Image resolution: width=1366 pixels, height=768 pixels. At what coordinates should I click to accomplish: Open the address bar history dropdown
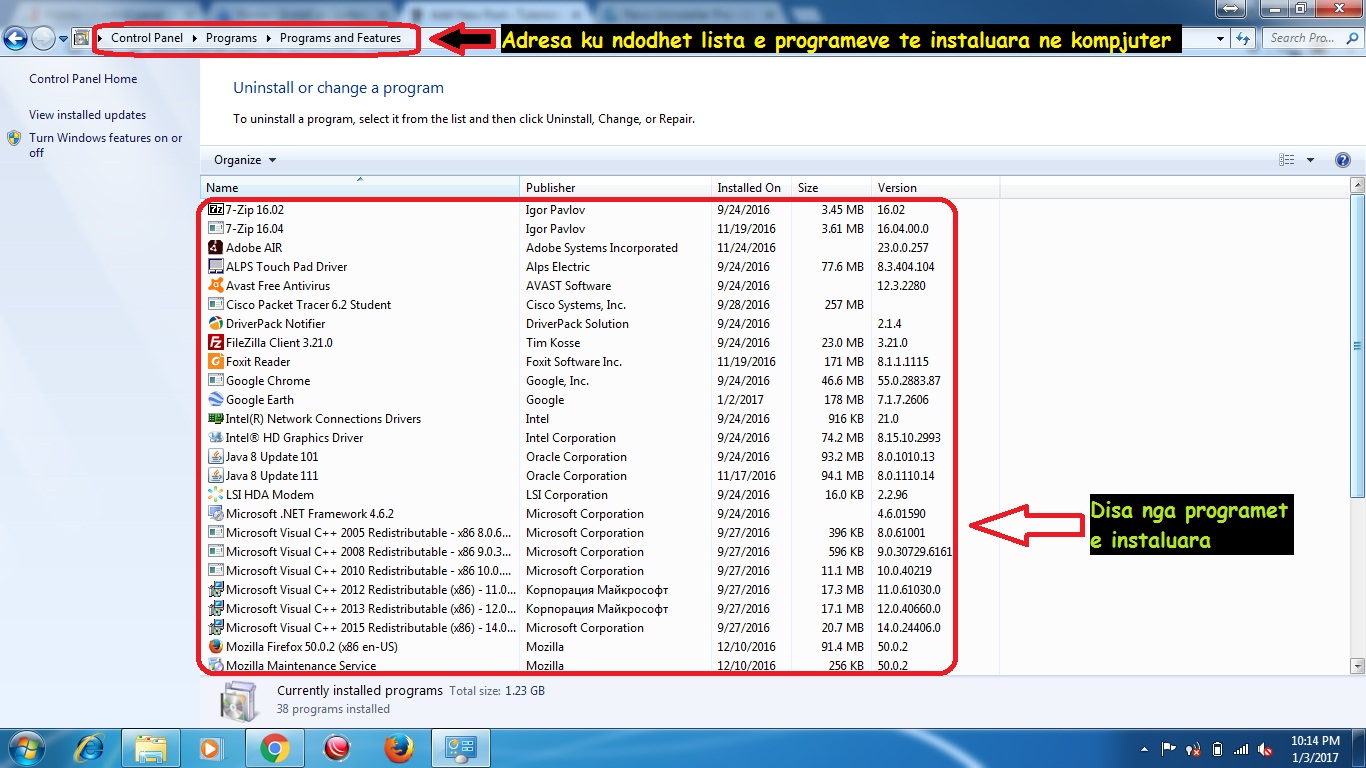tap(1221, 38)
